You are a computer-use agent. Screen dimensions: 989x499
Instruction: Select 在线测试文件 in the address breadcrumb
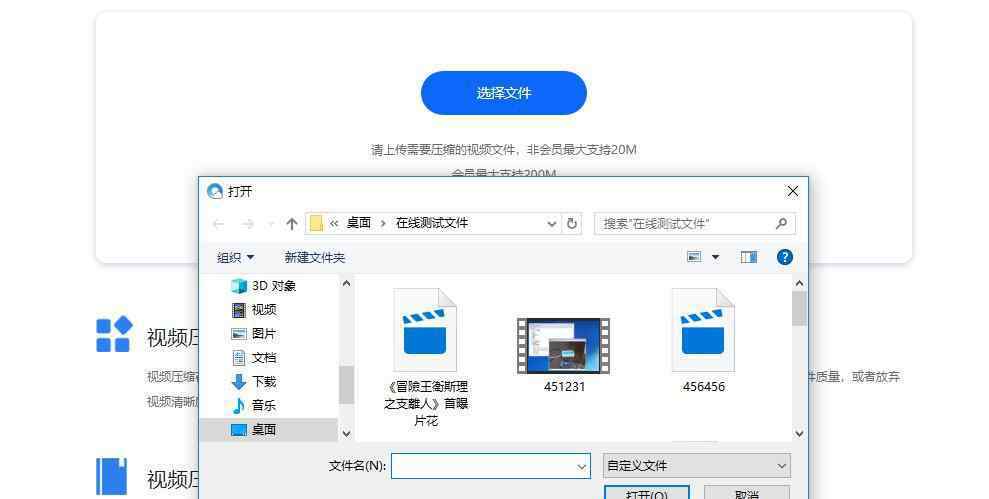431,223
